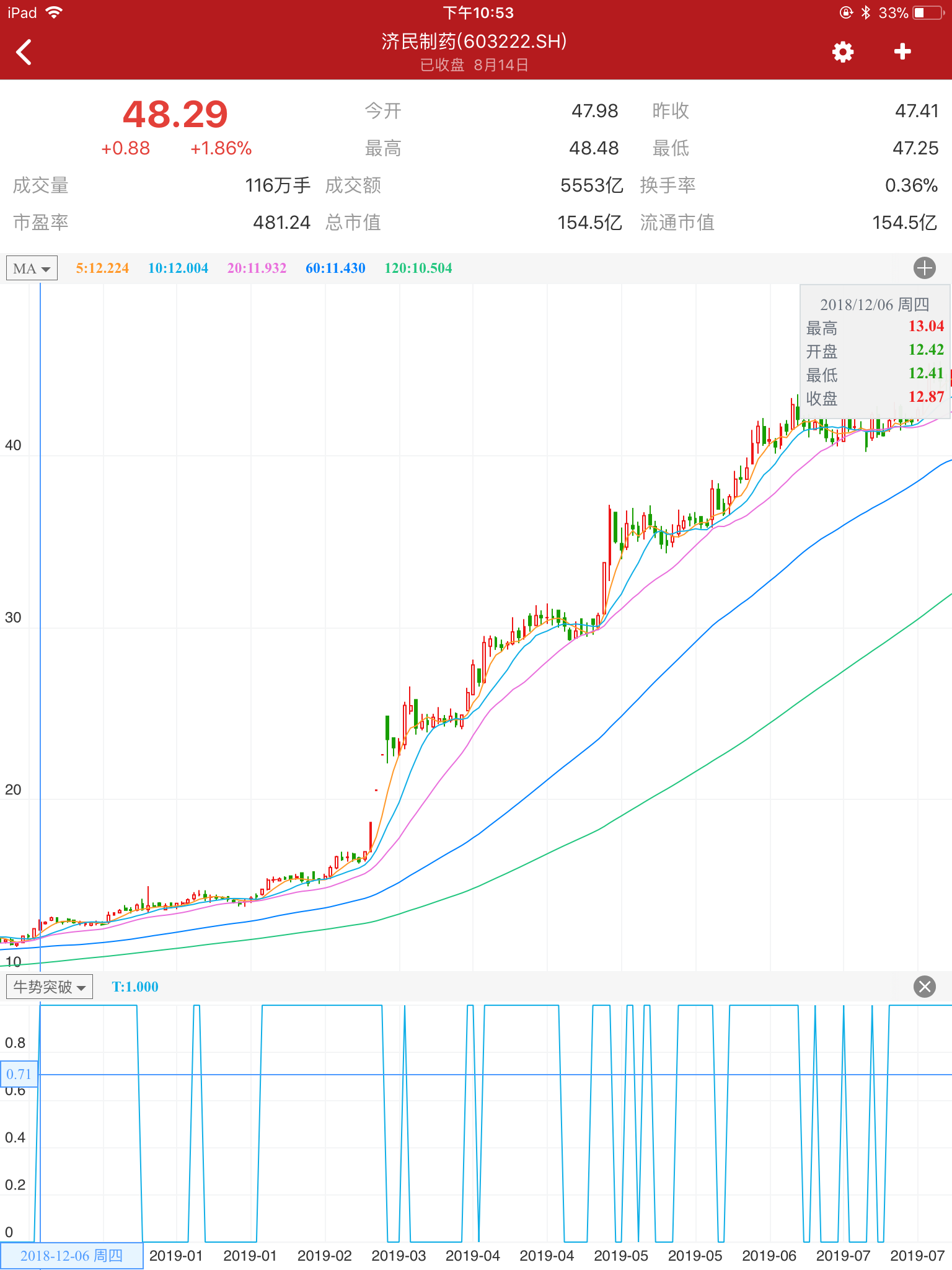The height and width of the screenshot is (1270, 952).
Task: Tap the Wi-Fi icon in status bar
Action: tap(55, 13)
